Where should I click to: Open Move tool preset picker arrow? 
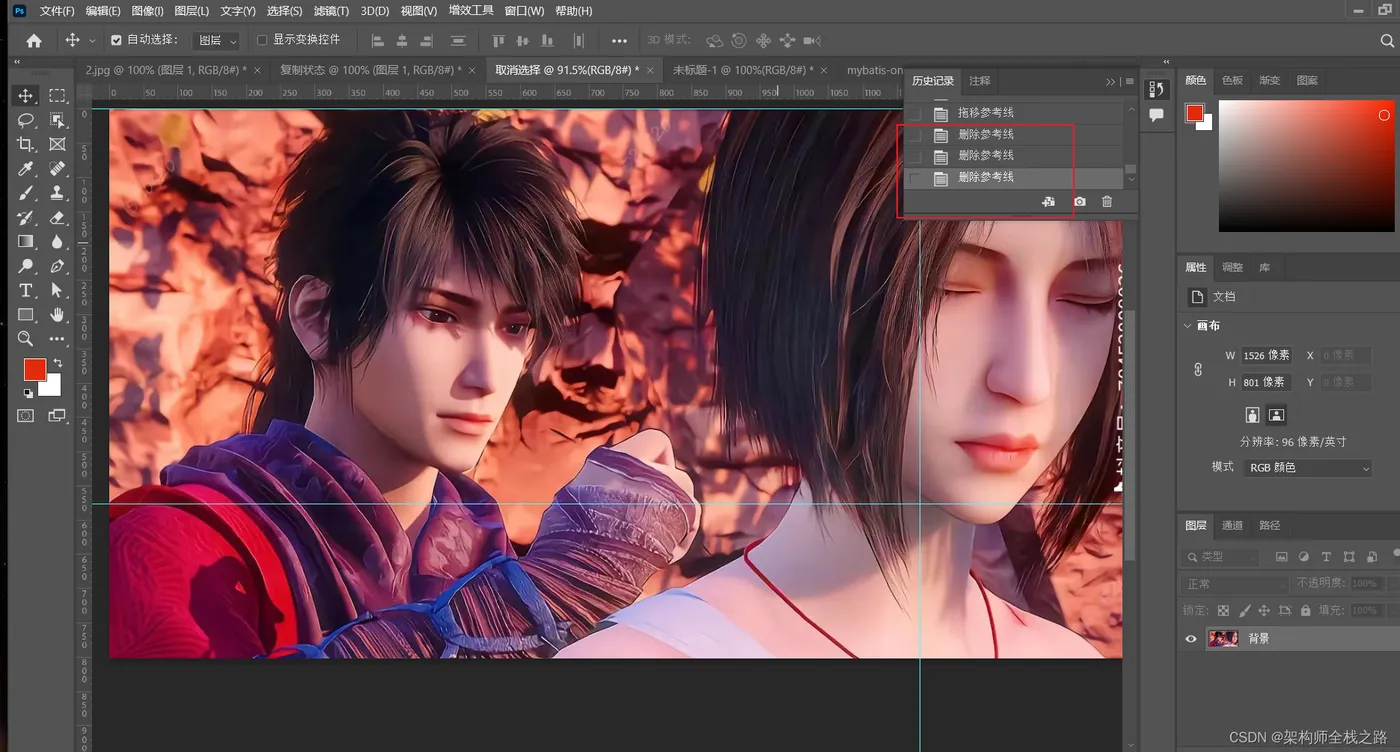(92, 41)
